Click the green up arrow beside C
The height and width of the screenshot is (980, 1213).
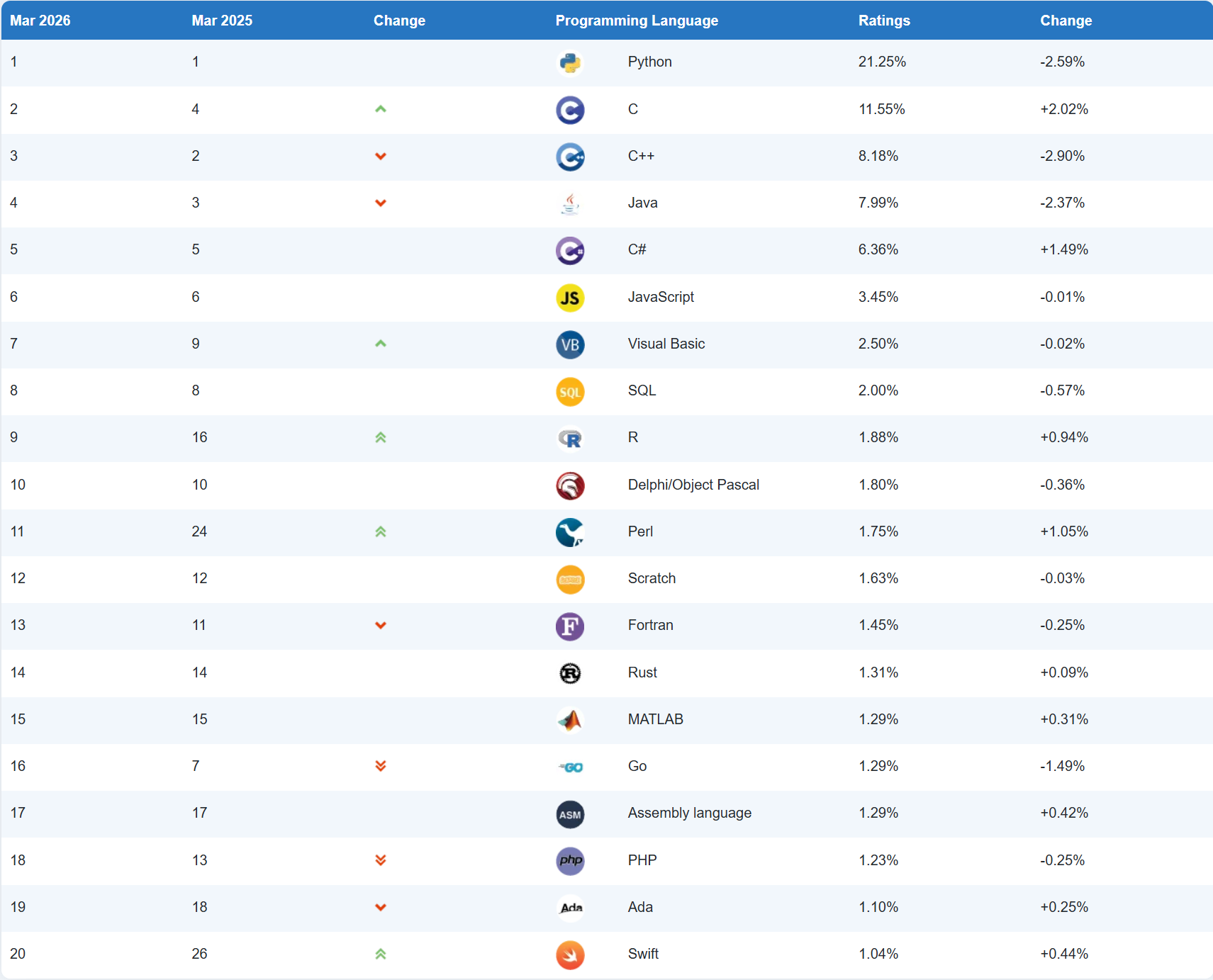click(381, 109)
